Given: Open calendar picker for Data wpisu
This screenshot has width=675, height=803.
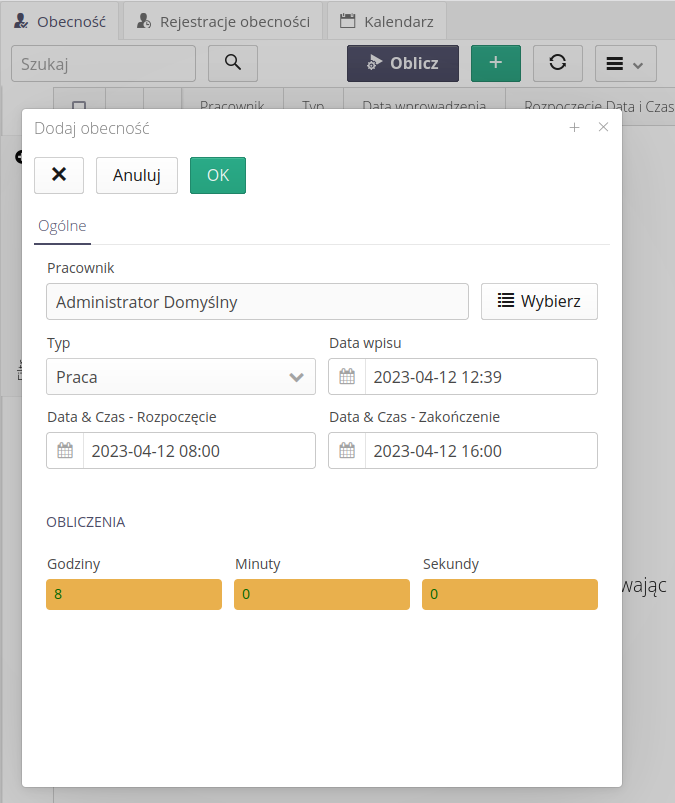Looking at the screenshot, I should [347, 377].
